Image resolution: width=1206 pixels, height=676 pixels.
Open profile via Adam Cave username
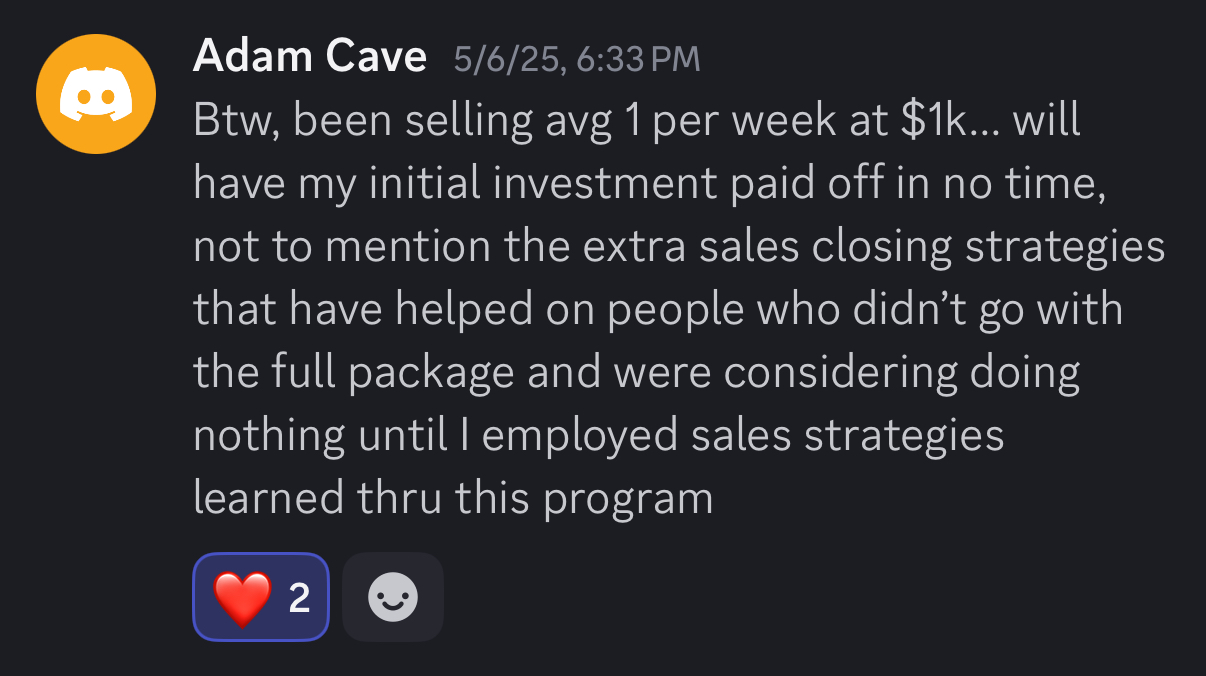310,57
